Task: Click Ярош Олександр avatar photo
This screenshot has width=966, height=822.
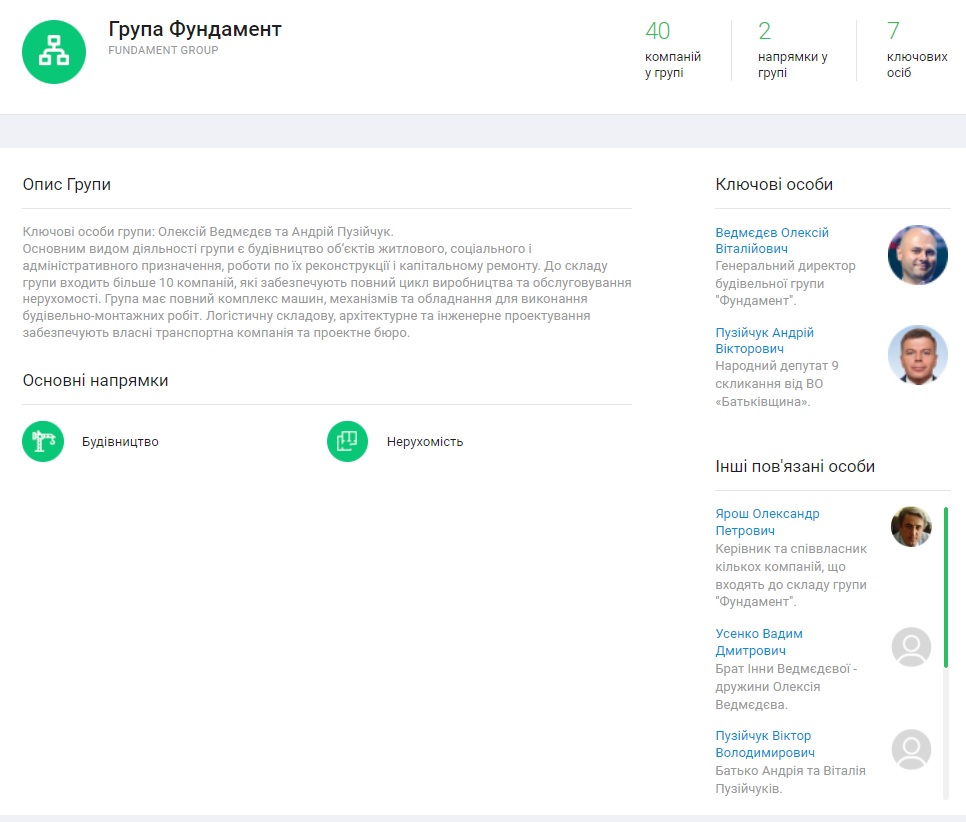Action: point(911,526)
